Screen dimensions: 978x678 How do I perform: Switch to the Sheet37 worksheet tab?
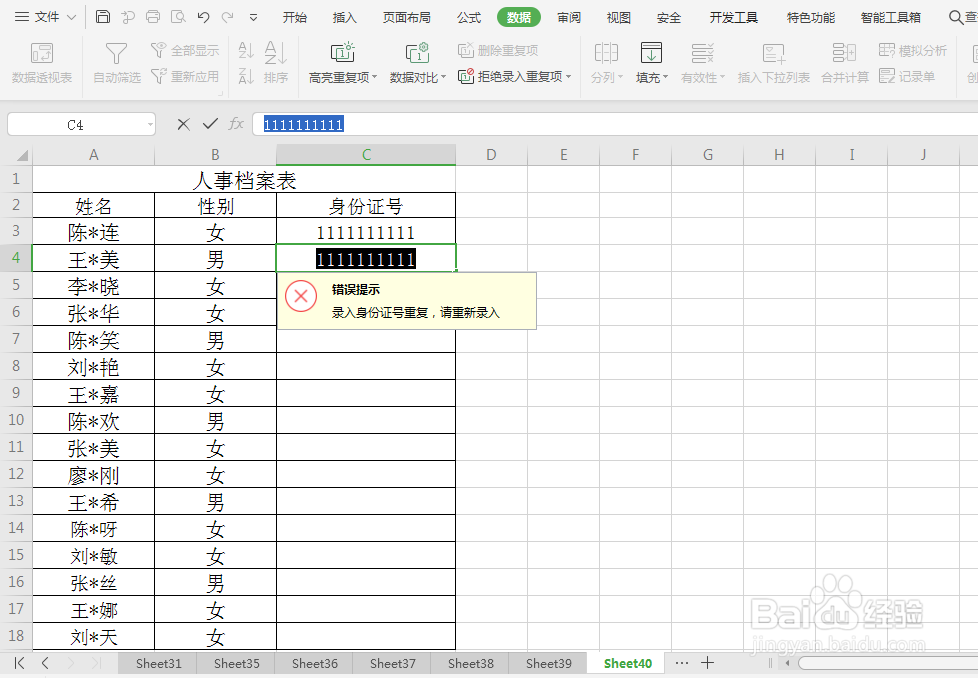click(392, 662)
